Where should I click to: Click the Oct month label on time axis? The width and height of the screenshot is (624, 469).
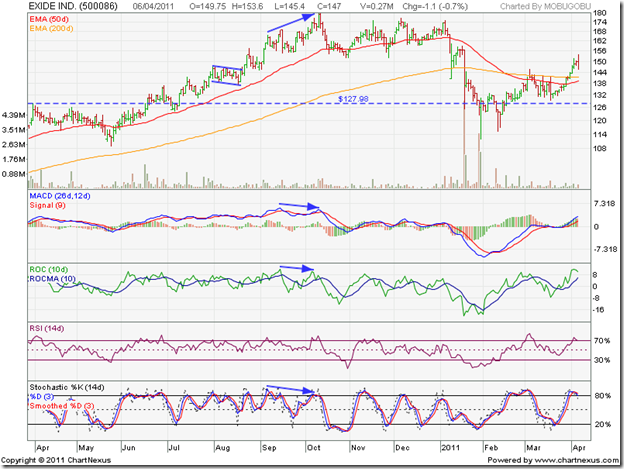314,448
